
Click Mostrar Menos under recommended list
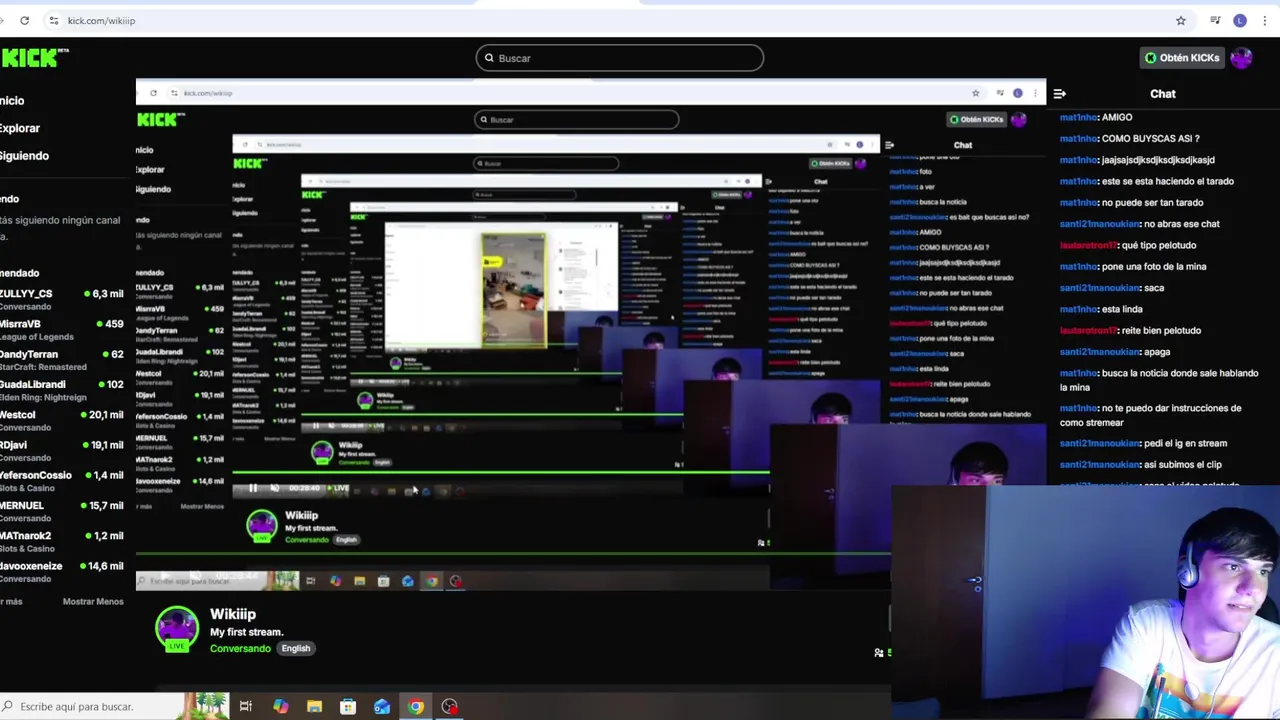click(x=93, y=602)
